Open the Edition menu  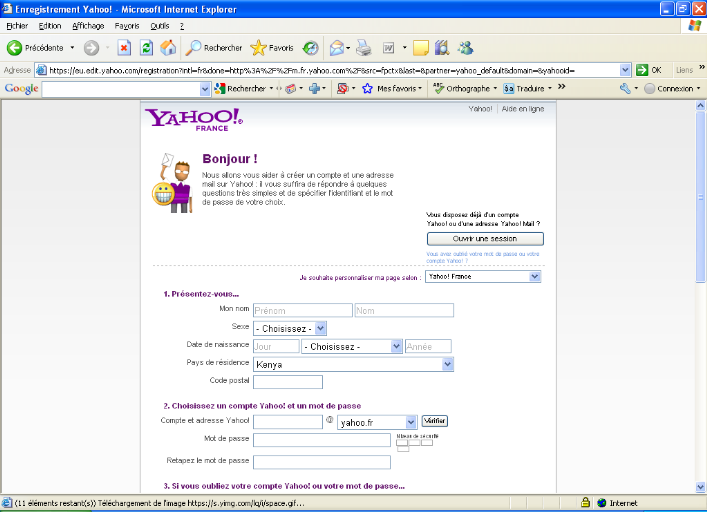click(50, 26)
